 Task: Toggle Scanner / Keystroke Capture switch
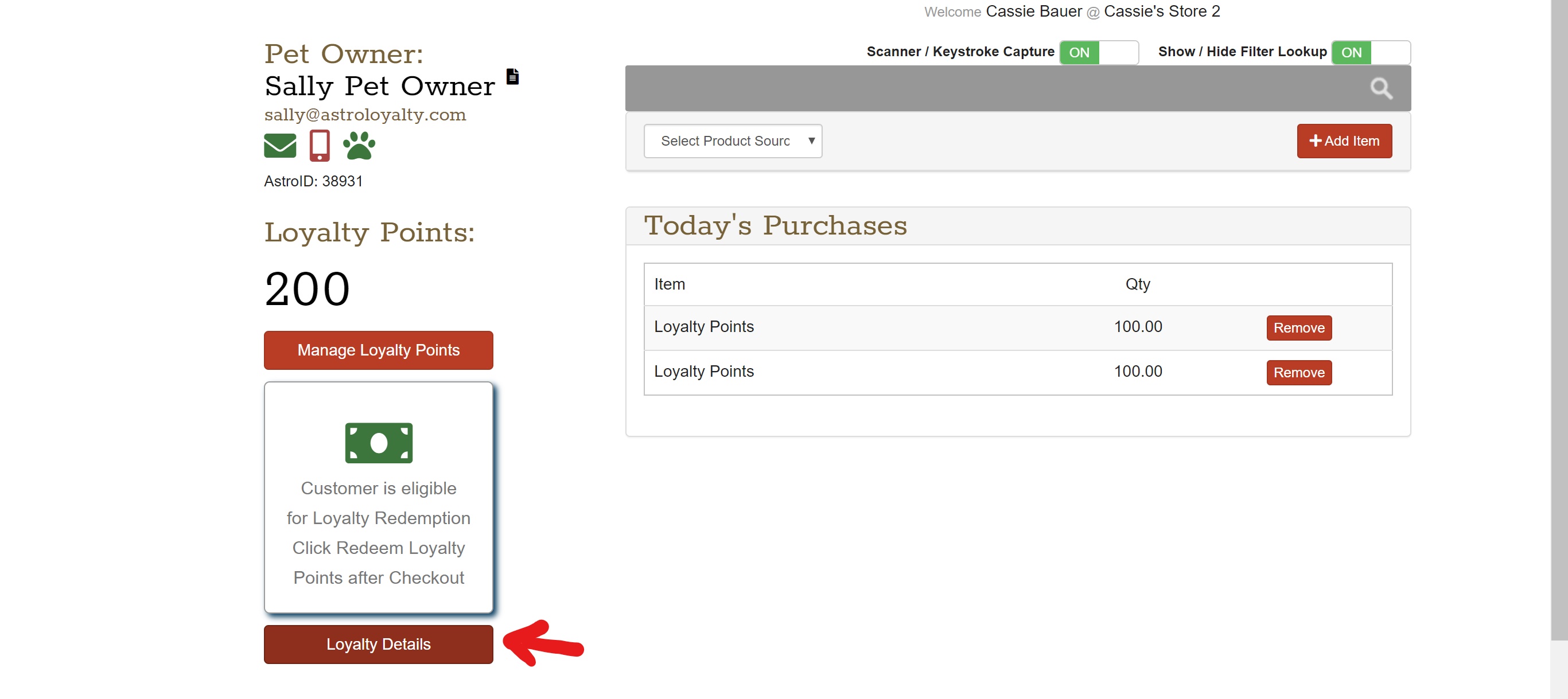coord(1098,52)
